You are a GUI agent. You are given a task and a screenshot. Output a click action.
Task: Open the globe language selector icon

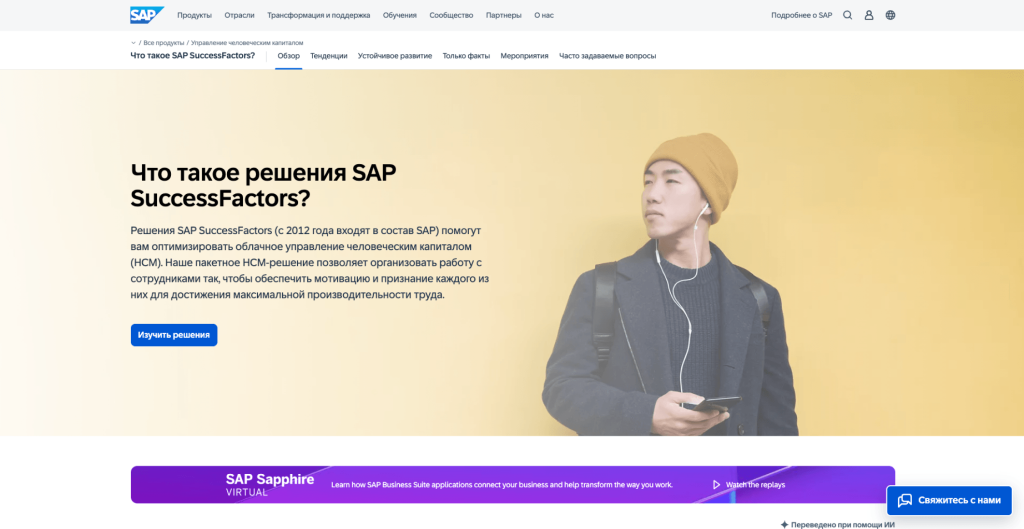tap(890, 15)
